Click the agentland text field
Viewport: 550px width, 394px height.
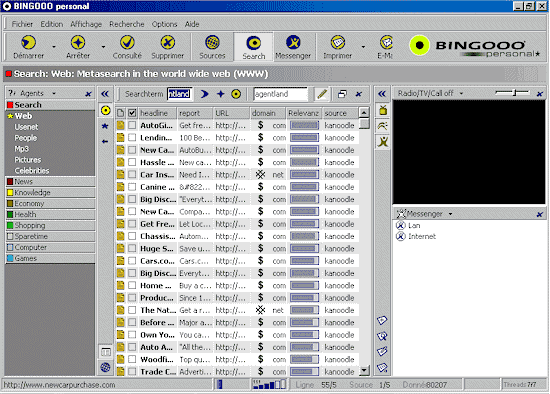click(280, 94)
